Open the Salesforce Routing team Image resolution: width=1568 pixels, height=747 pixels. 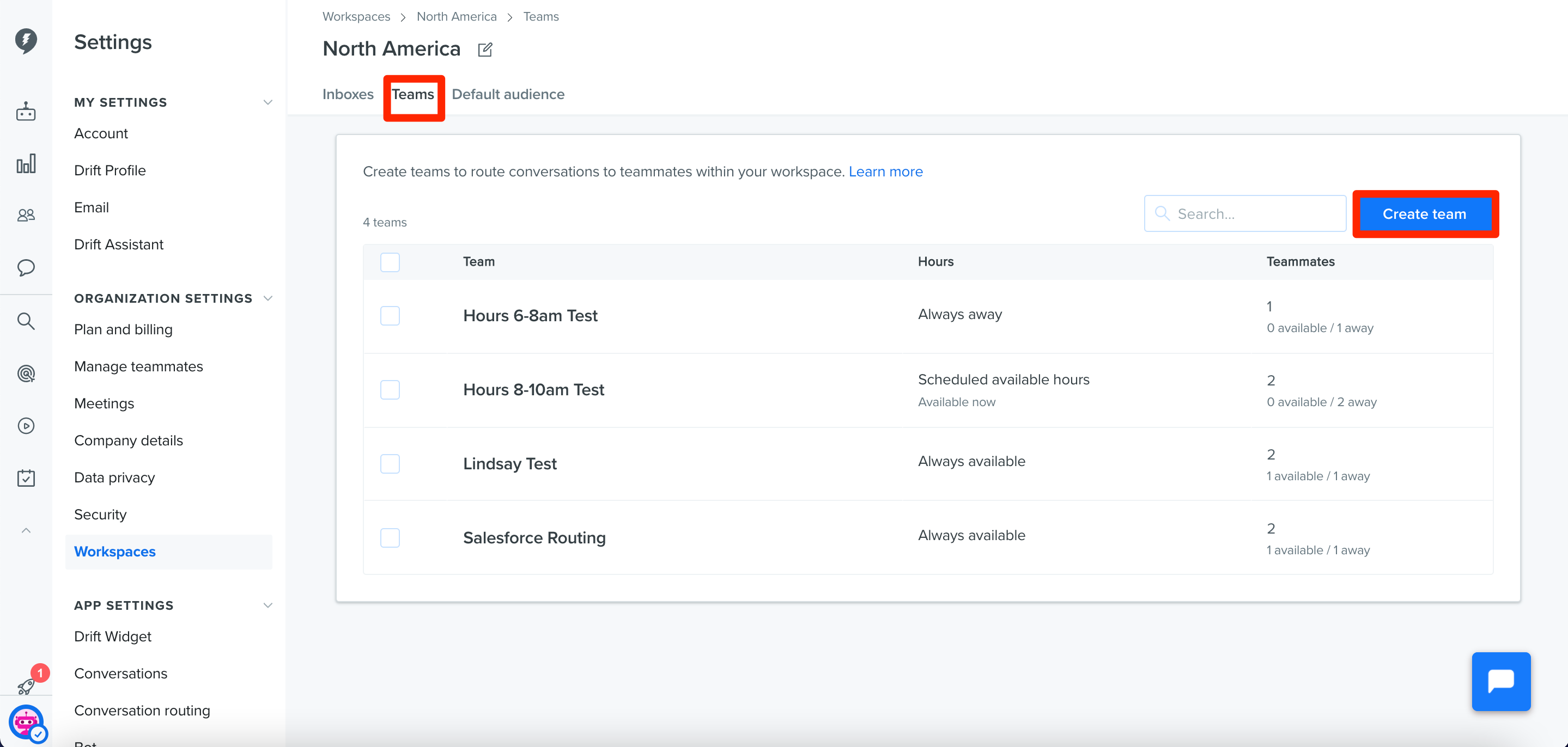pyautogui.click(x=534, y=538)
